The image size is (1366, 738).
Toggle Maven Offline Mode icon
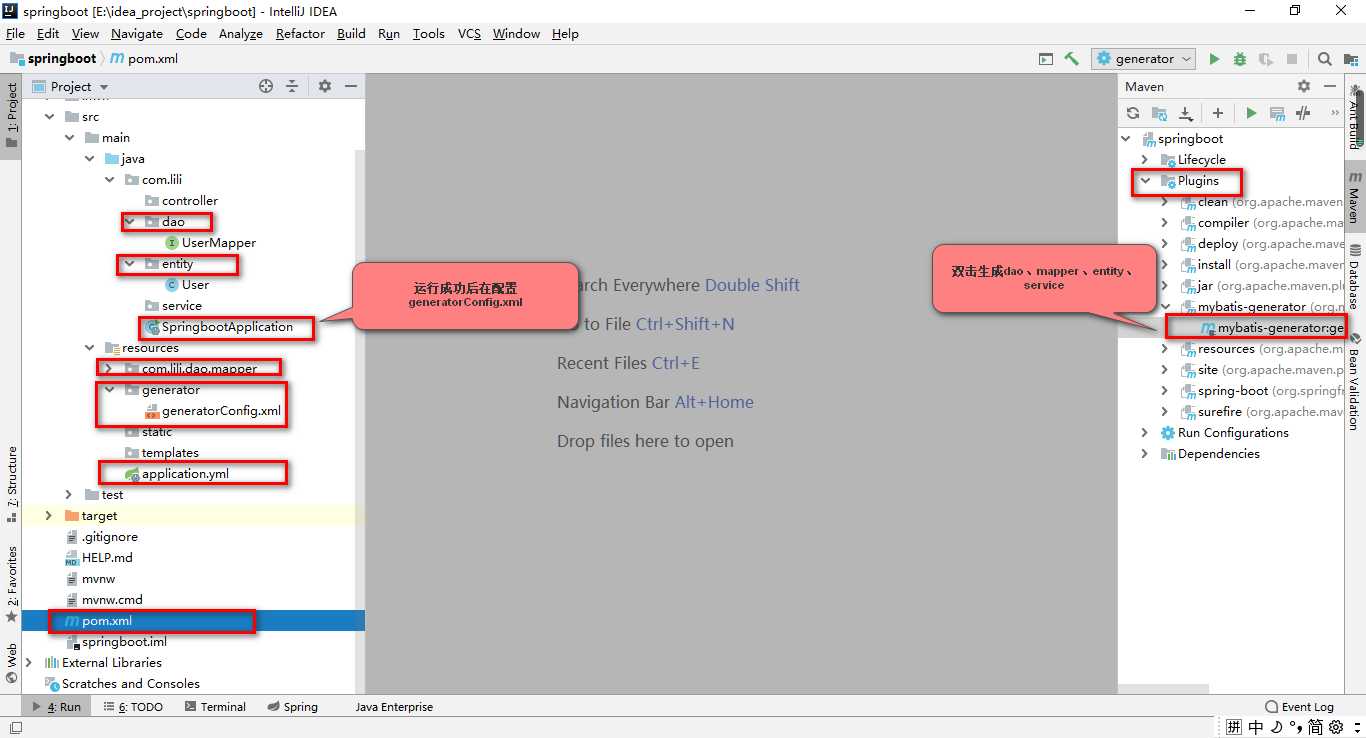click(1303, 113)
